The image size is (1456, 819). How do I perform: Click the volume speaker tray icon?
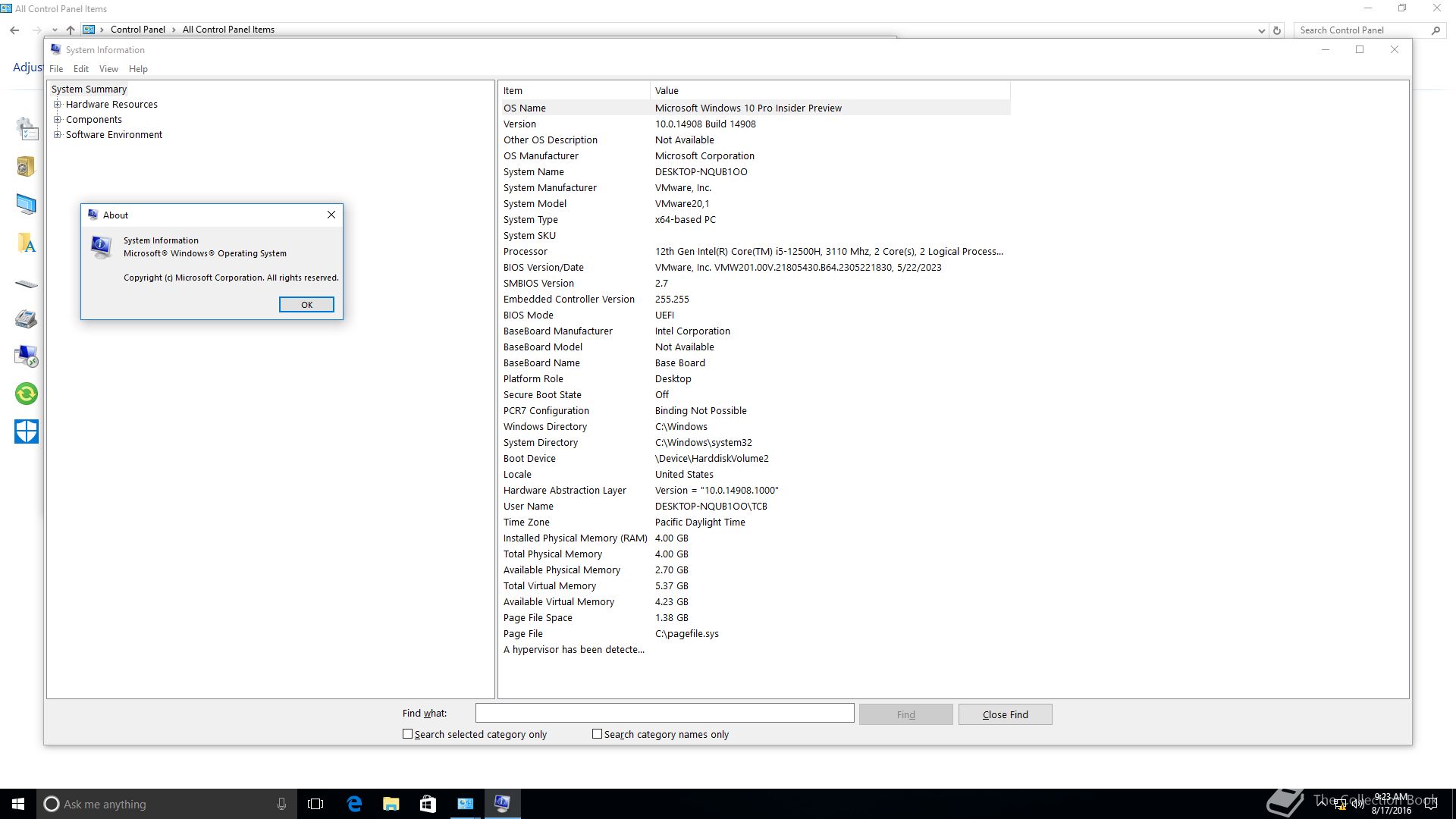[1357, 805]
